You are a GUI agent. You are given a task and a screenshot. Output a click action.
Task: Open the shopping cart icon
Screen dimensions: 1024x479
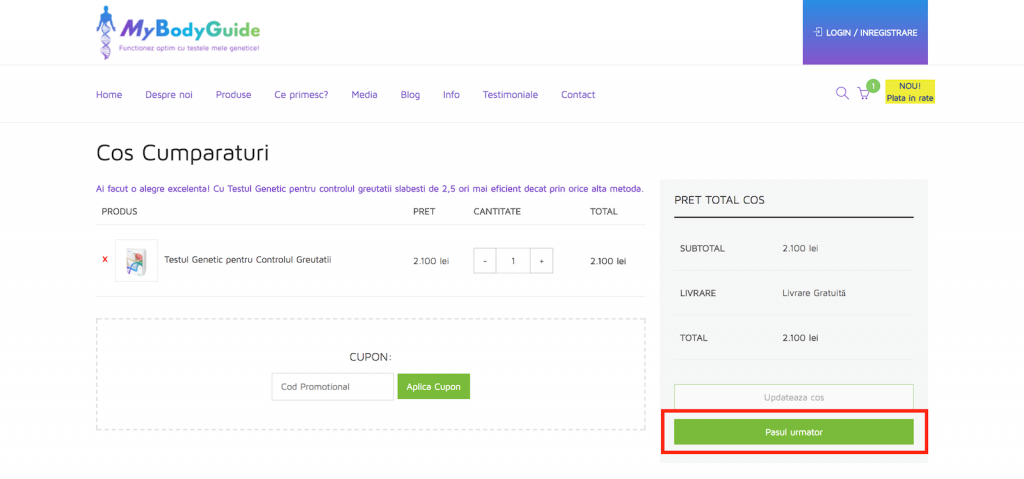click(864, 94)
